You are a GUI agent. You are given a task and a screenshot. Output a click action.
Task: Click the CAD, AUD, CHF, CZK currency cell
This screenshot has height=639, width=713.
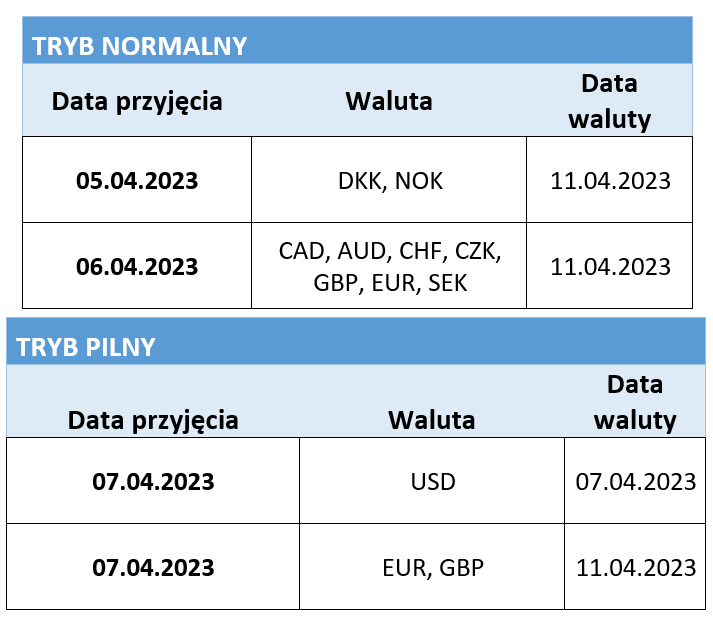tap(389, 266)
